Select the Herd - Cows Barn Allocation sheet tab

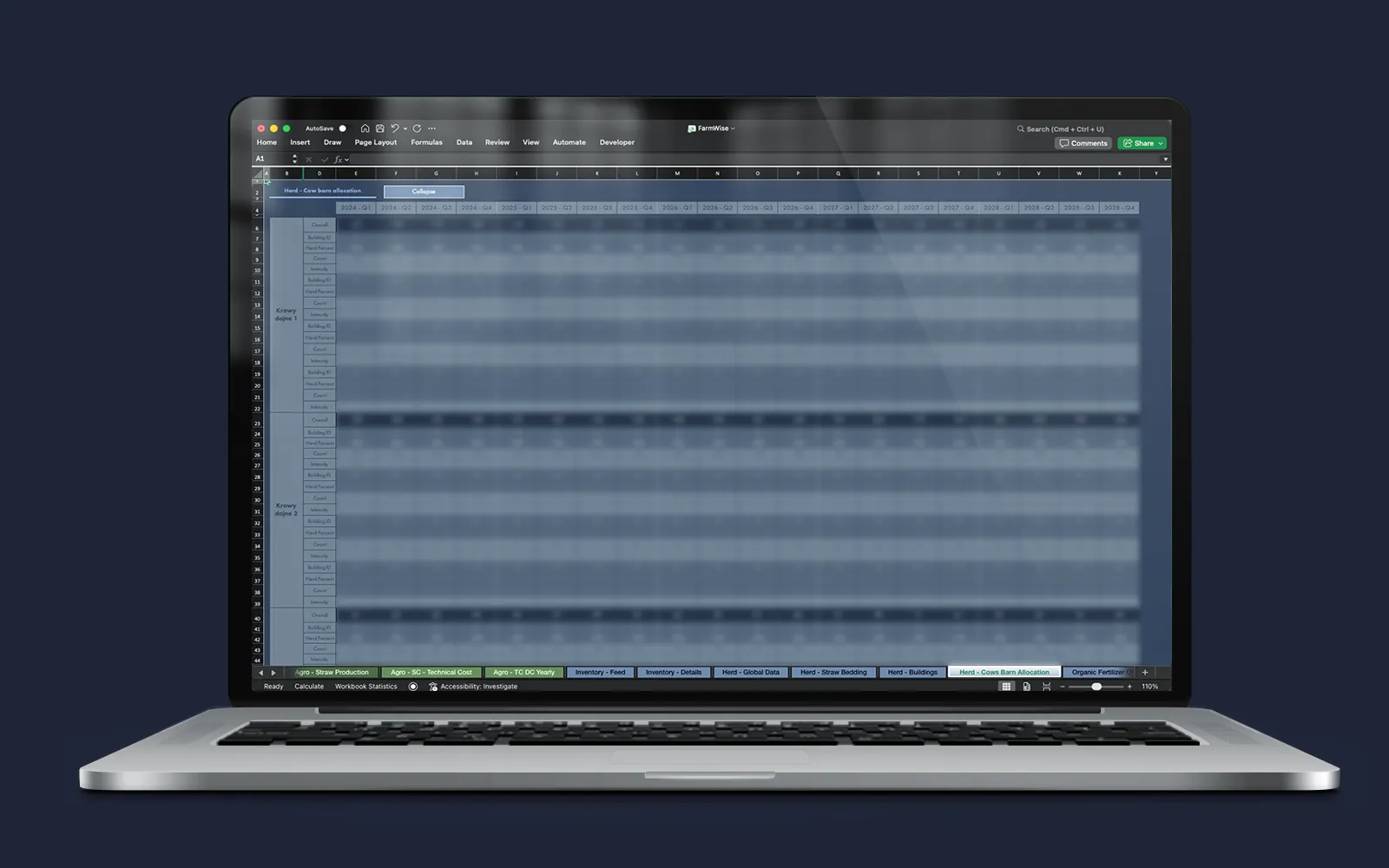(x=1004, y=673)
